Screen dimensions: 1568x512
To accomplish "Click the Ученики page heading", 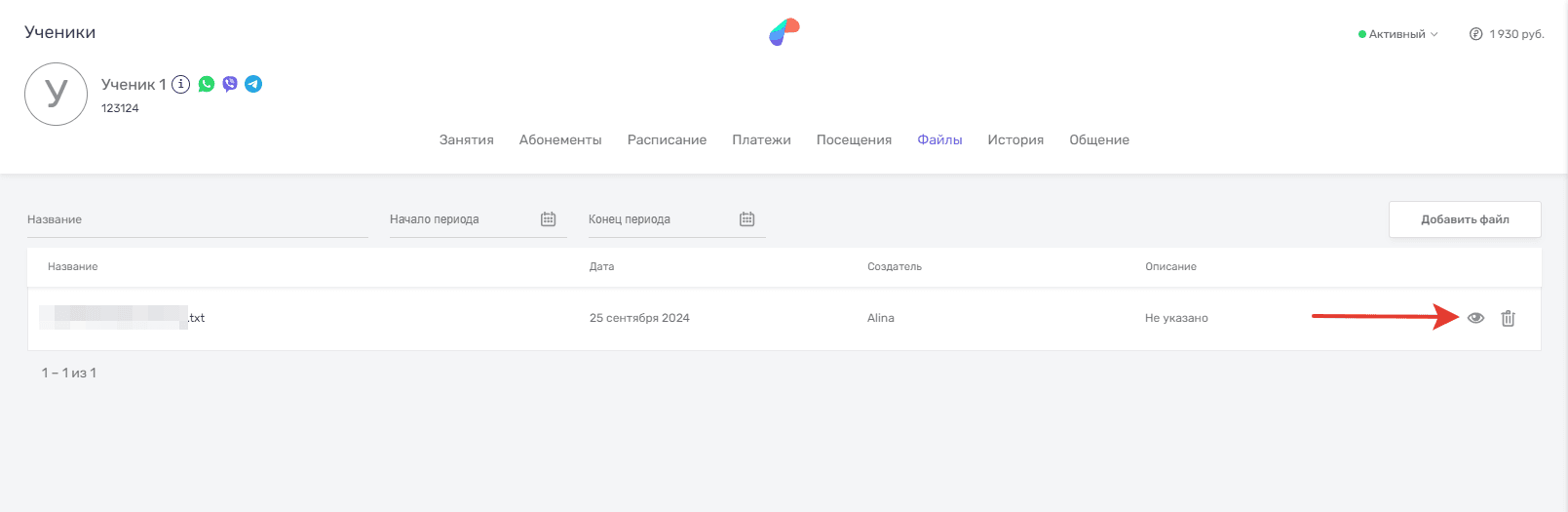I will pos(60,32).
